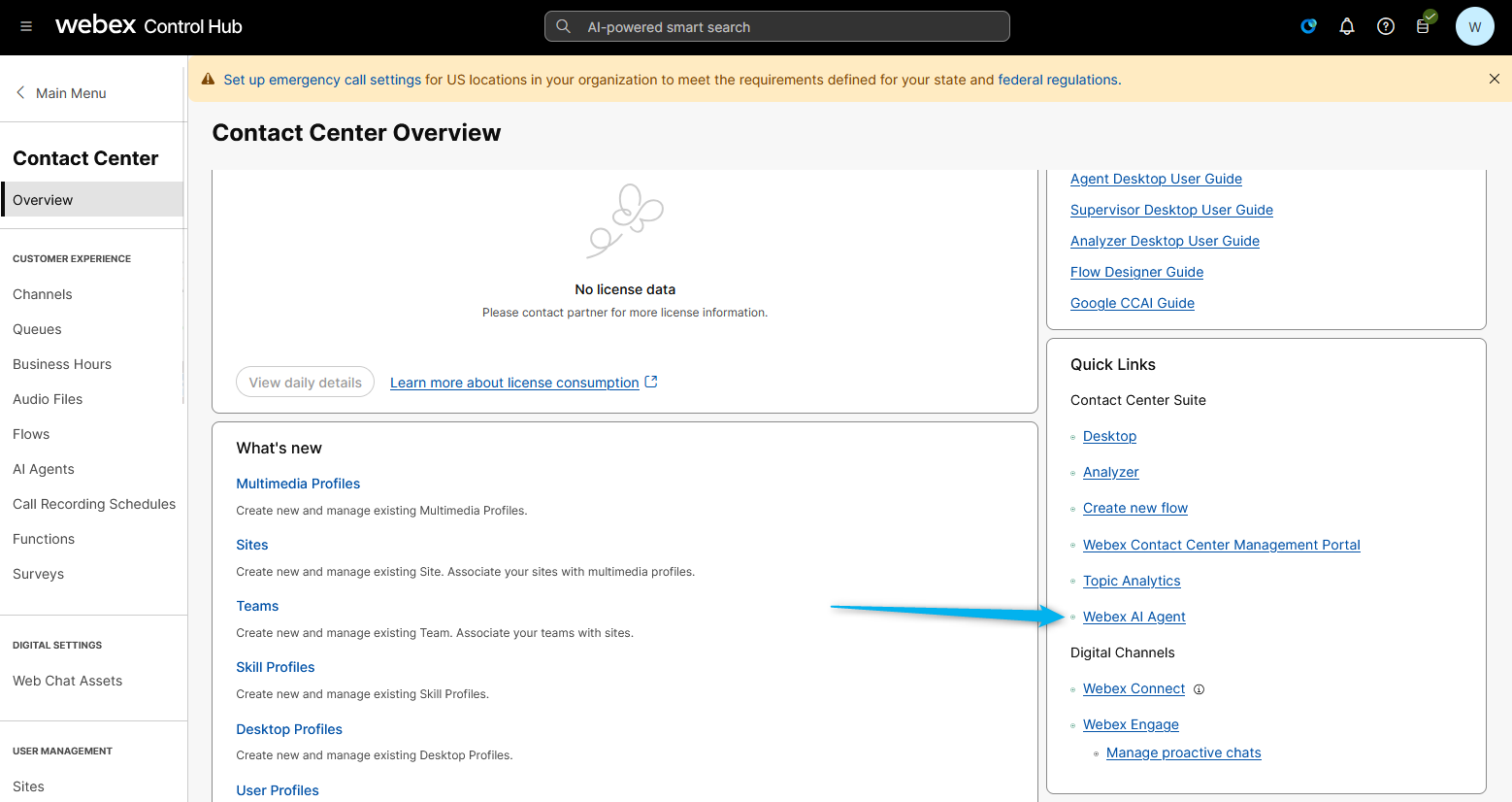1512x802 pixels.
Task: Open the help question mark icon
Action: coord(1386,26)
